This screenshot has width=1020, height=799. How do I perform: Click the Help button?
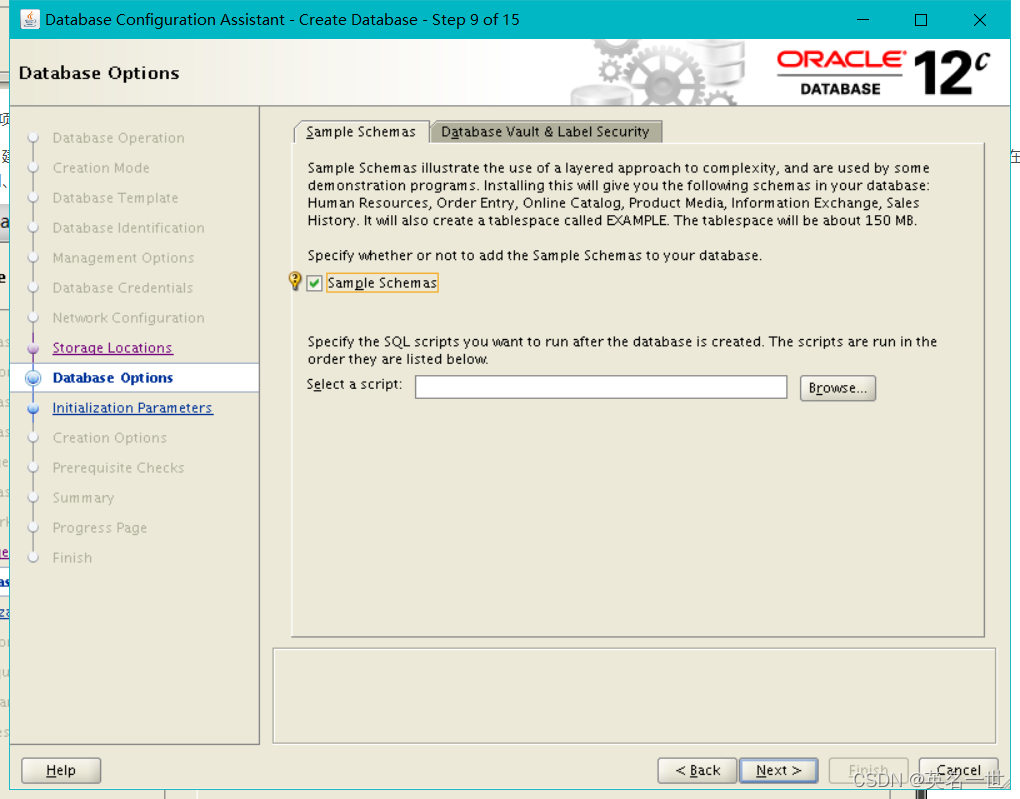pos(61,770)
